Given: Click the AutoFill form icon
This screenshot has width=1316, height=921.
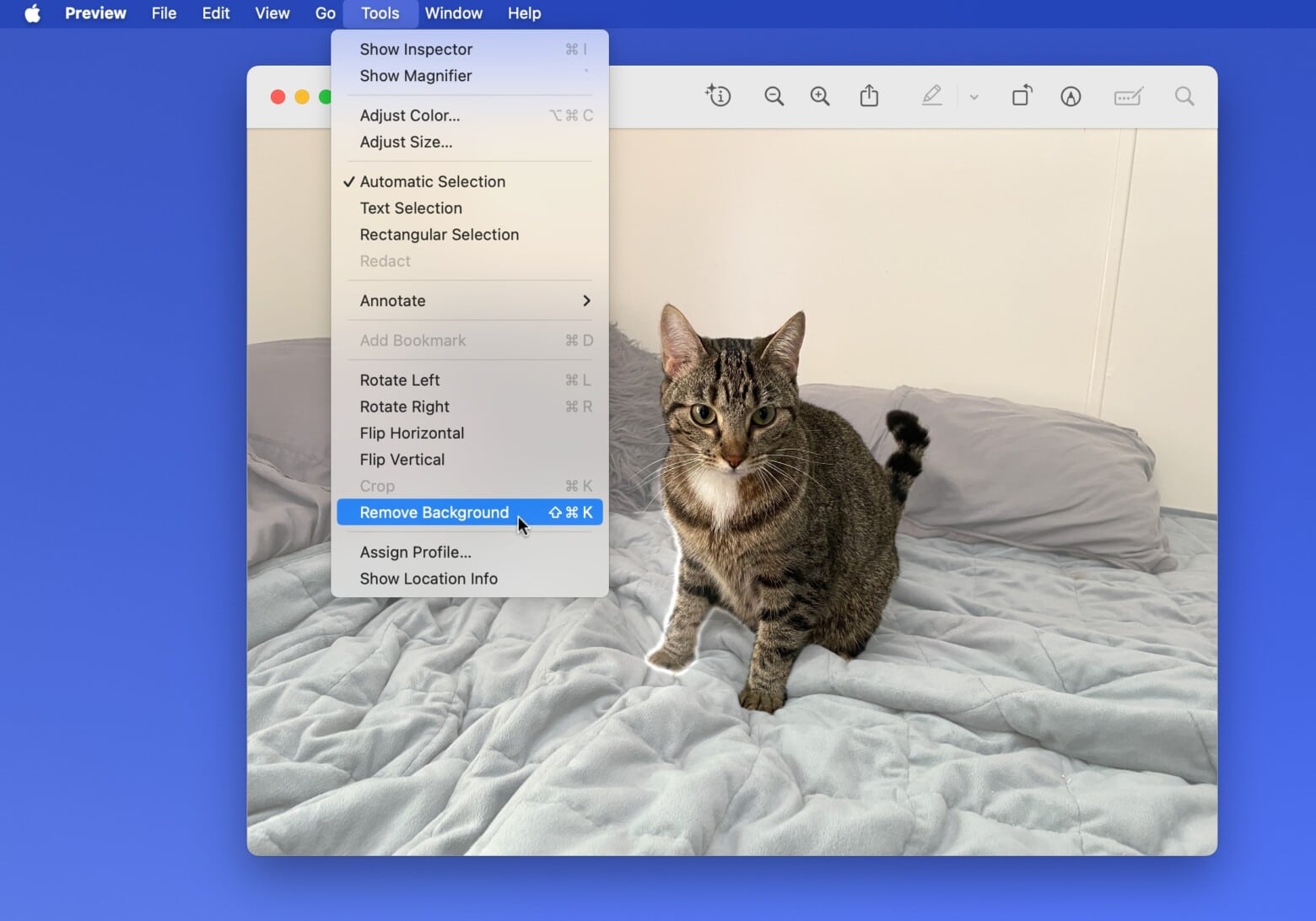Looking at the screenshot, I should pyautogui.click(x=1128, y=96).
